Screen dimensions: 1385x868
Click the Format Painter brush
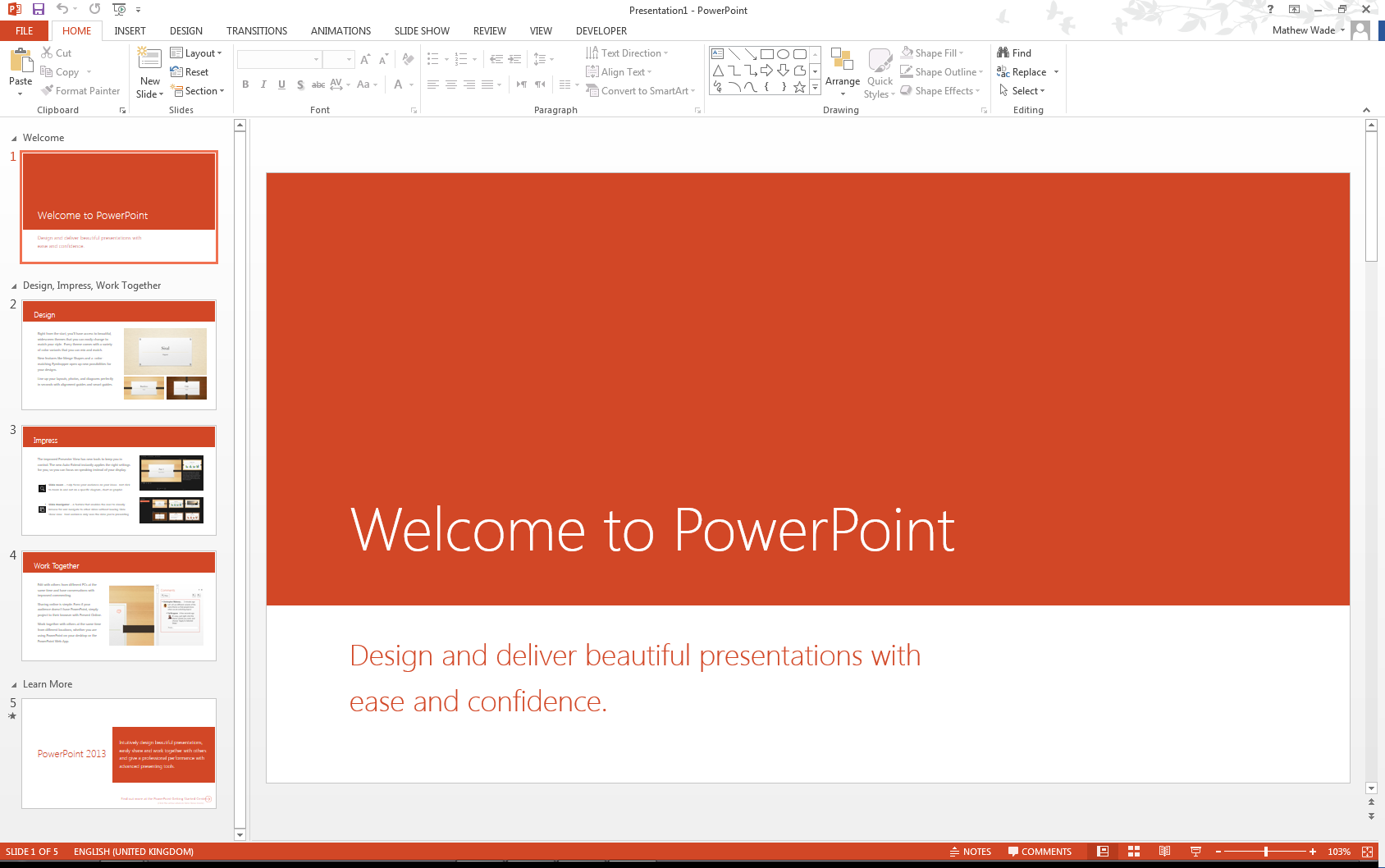48,90
